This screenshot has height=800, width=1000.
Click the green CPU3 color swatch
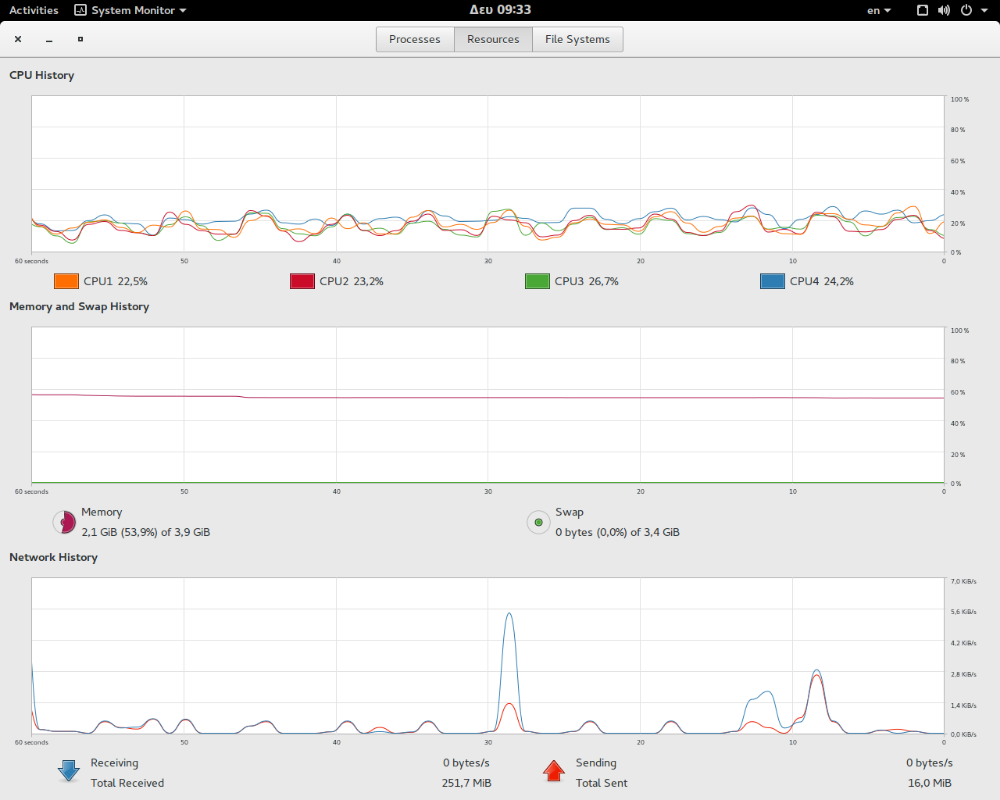[538, 281]
